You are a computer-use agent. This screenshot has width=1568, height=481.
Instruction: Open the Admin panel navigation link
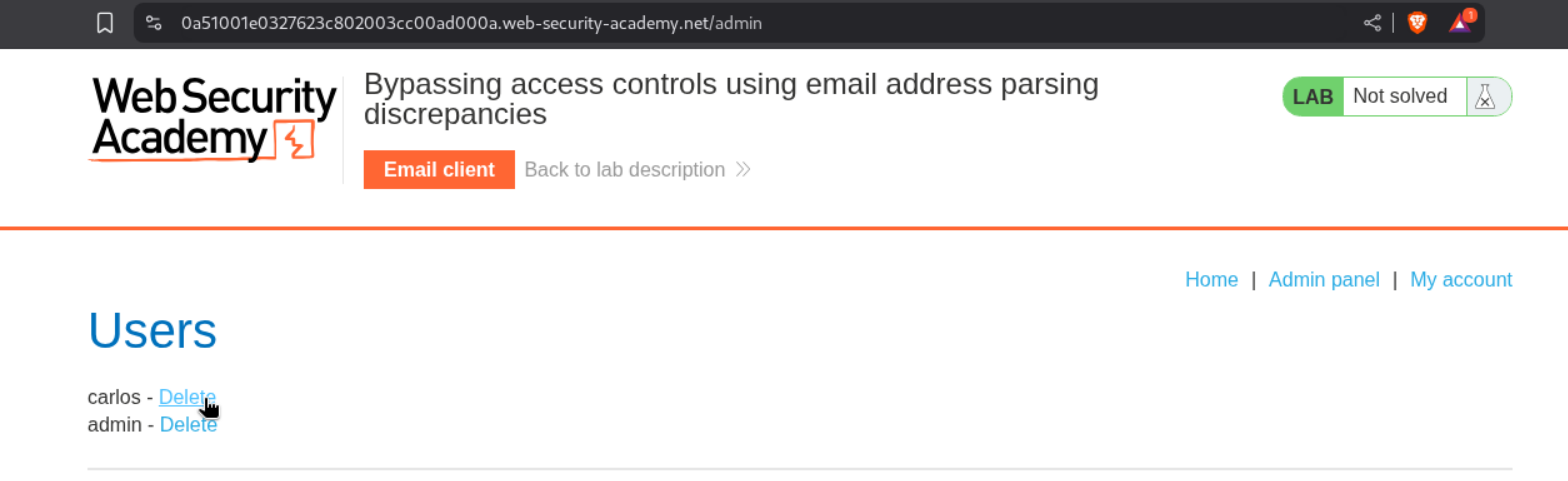click(1323, 280)
